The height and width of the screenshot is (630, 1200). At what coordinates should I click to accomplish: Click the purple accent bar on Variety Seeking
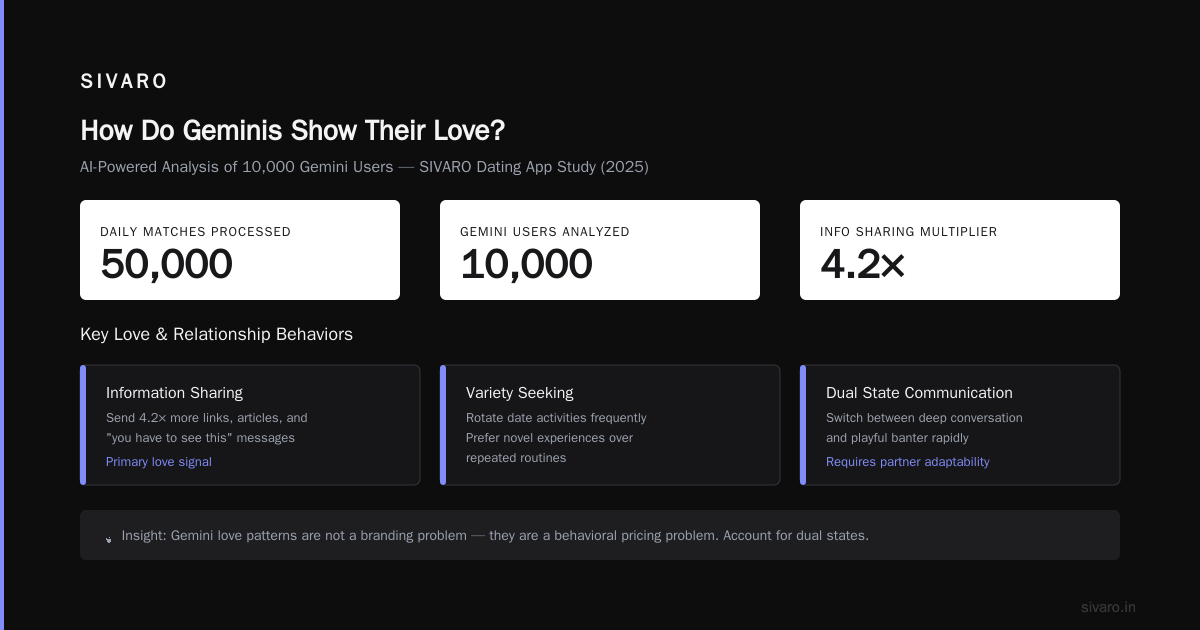443,425
